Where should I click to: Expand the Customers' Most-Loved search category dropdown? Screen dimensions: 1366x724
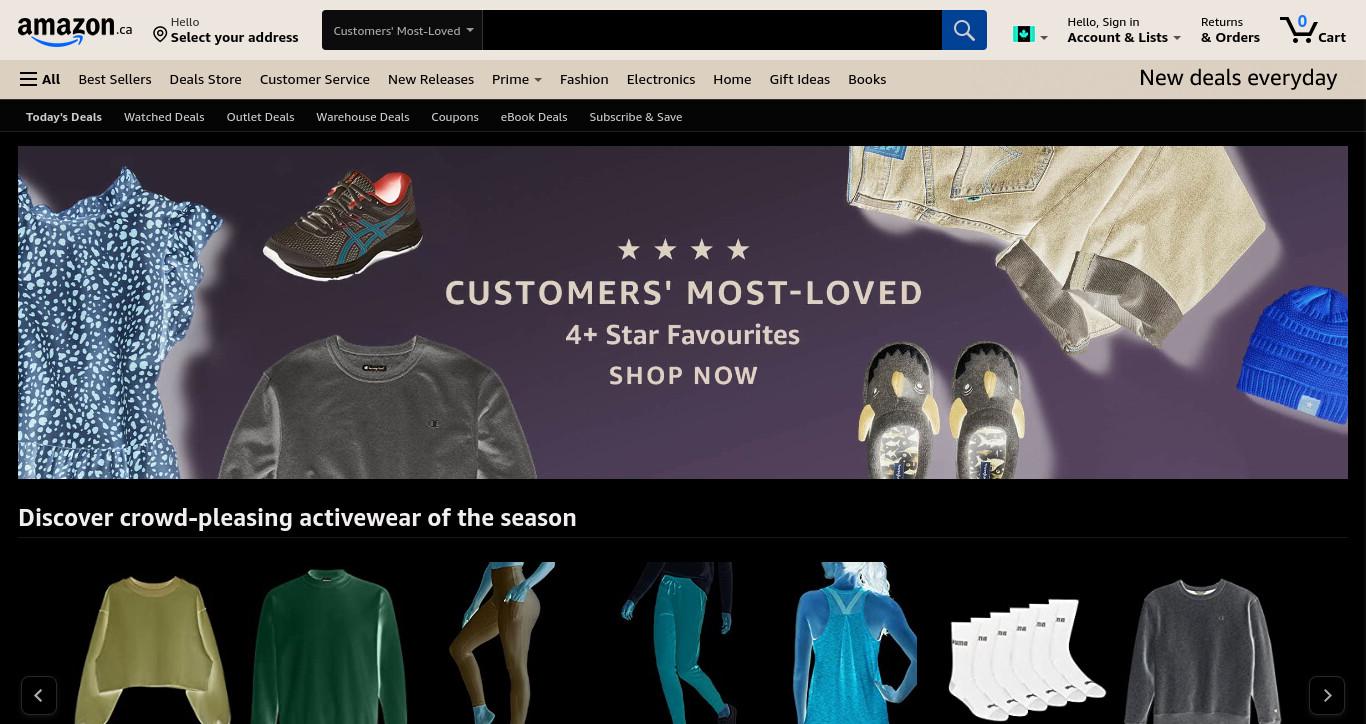(x=402, y=30)
